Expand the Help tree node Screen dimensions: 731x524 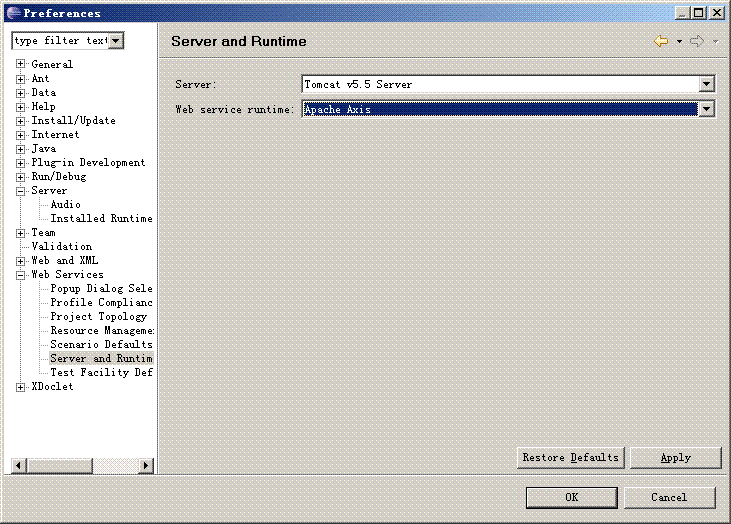pos(20,107)
